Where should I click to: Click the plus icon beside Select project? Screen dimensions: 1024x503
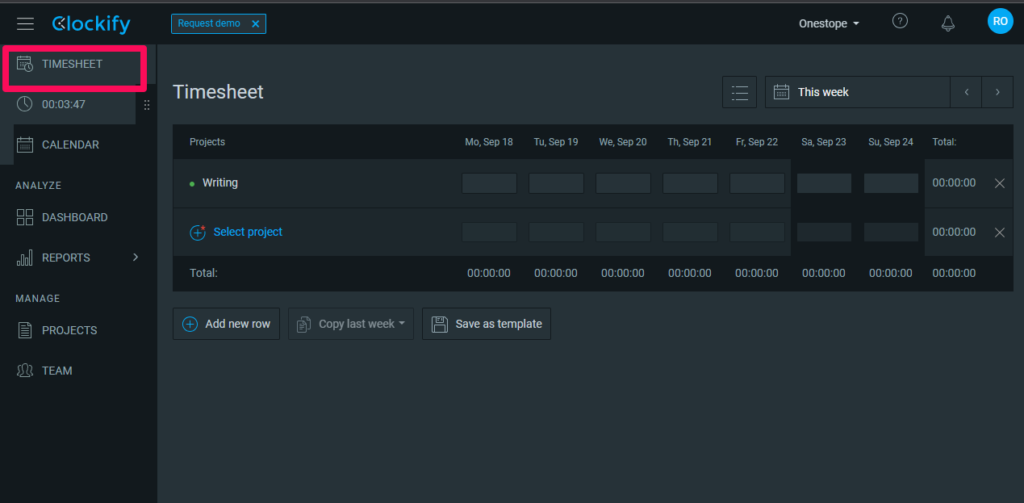[198, 232]
